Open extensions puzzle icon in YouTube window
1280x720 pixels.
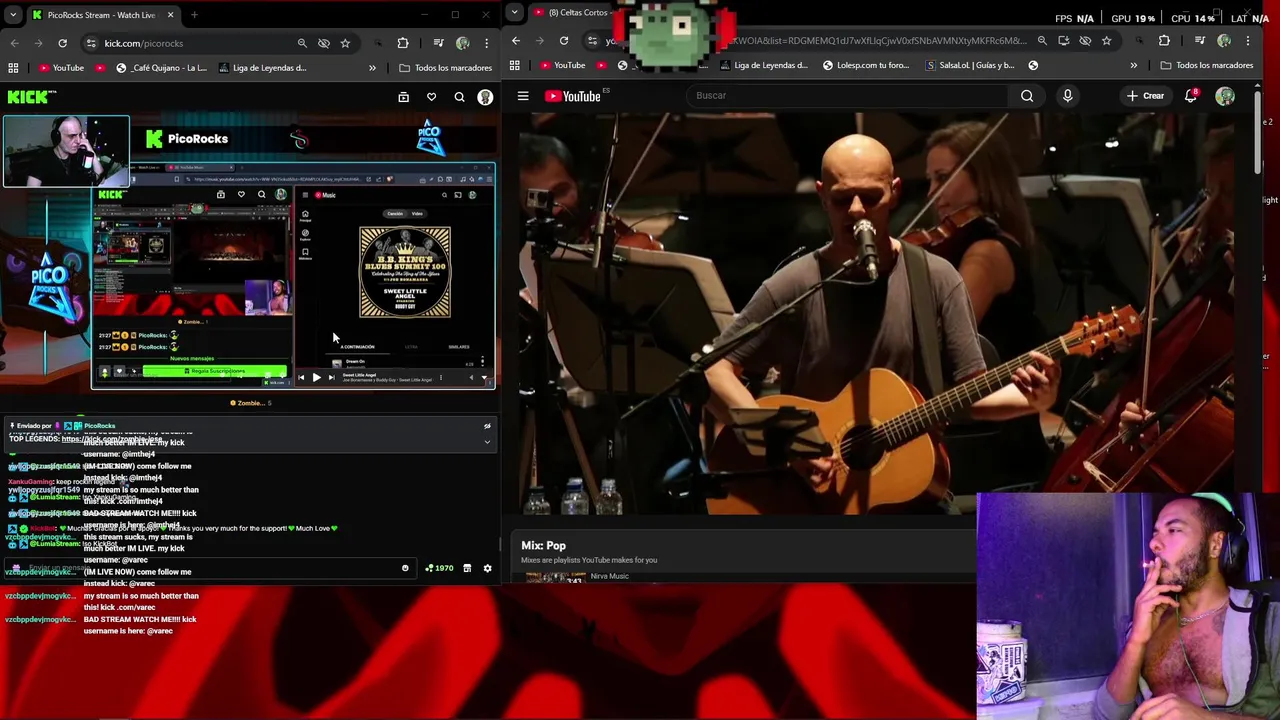(x=1164, y=41)
